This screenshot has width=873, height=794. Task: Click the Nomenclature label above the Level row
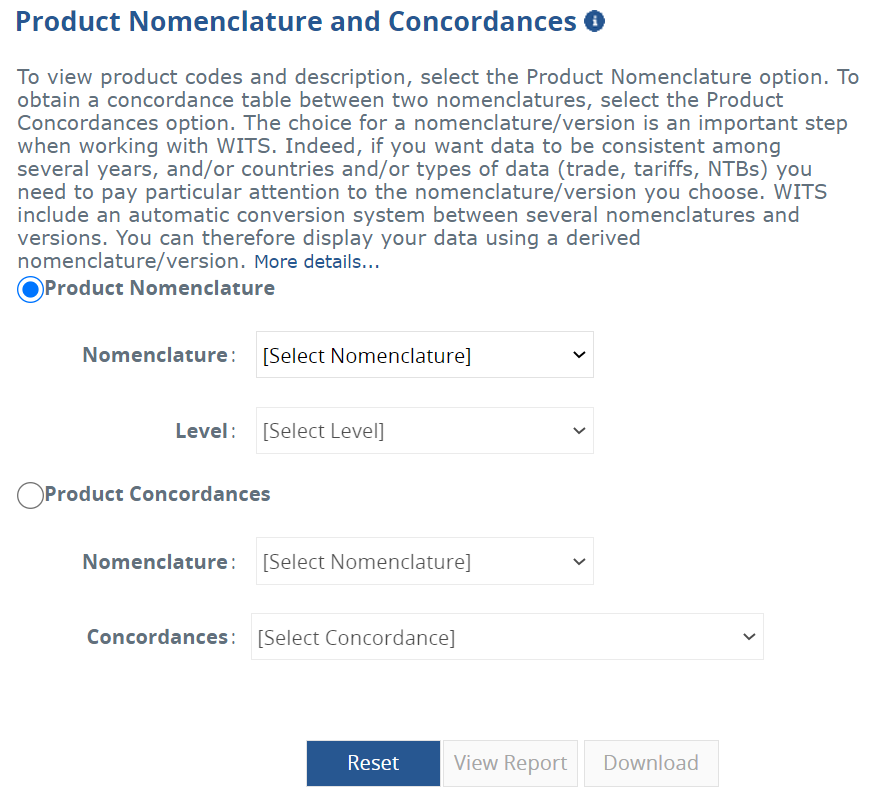coord(155,355)
